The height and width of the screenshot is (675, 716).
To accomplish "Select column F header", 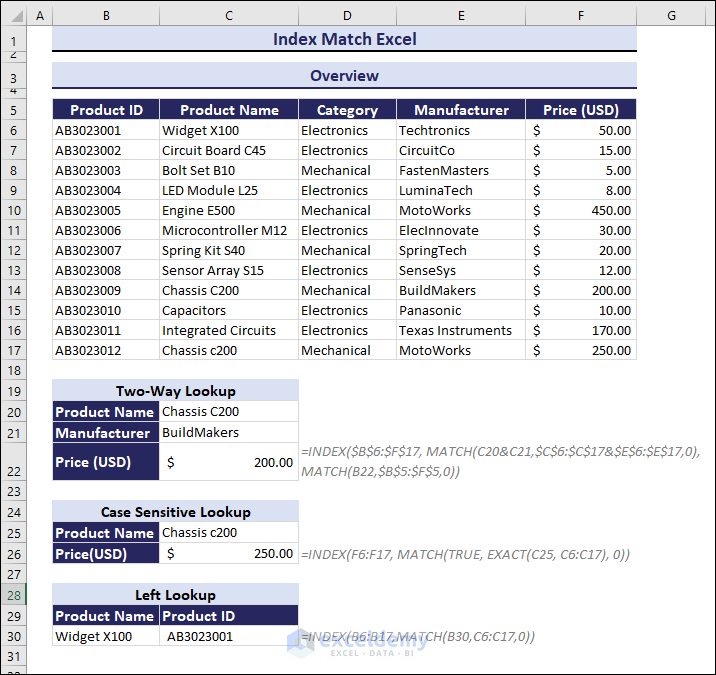I will coord(581,16).
